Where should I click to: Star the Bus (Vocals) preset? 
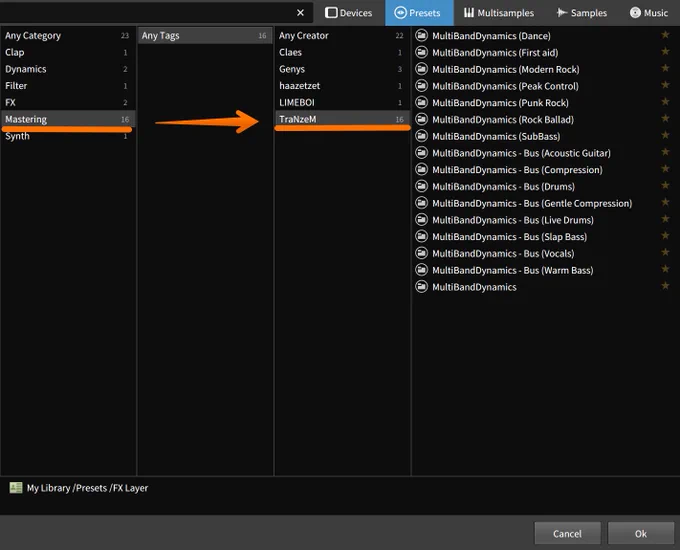[x=665, y=252]
